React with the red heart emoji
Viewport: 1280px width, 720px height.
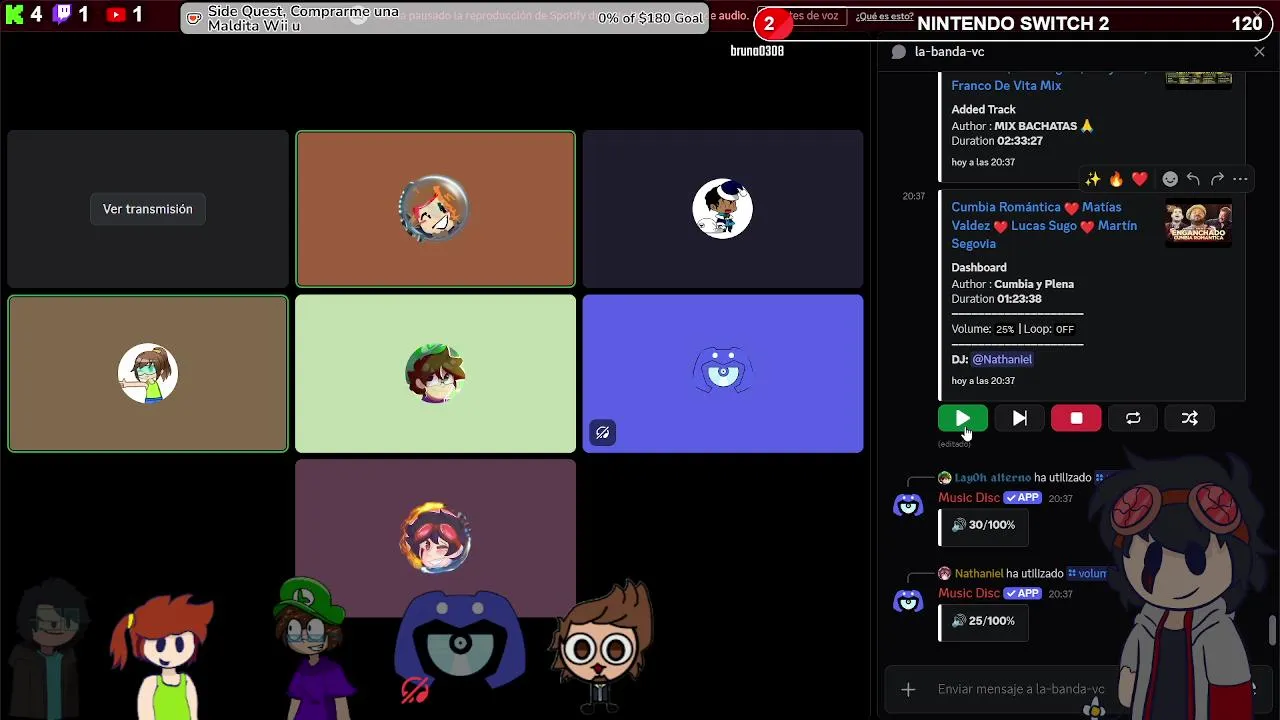(x=1140, y=179)
